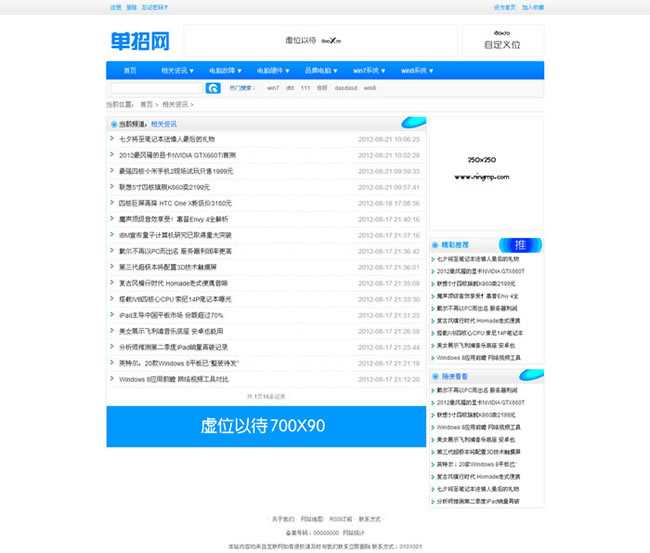The image size is (650, 553).
Task: Click the 精彩推荐 panel header icon
Action: pos(435,244)
